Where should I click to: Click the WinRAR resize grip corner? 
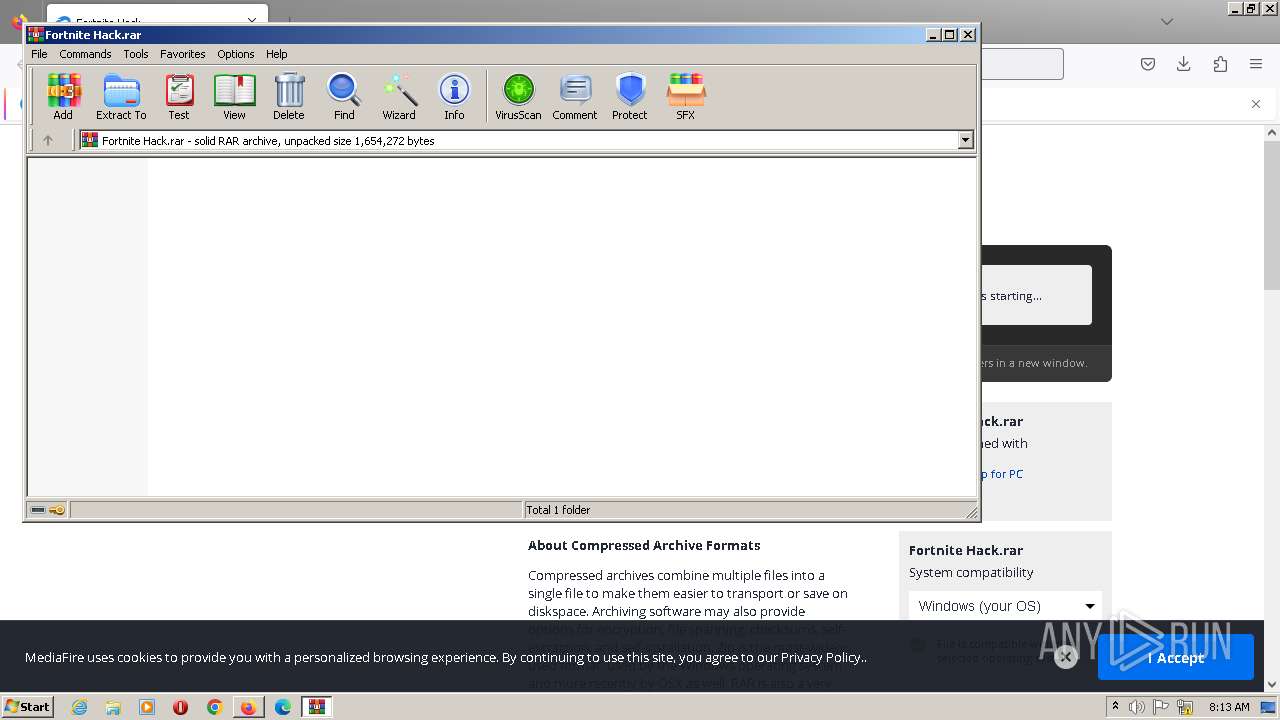point(971,511)
